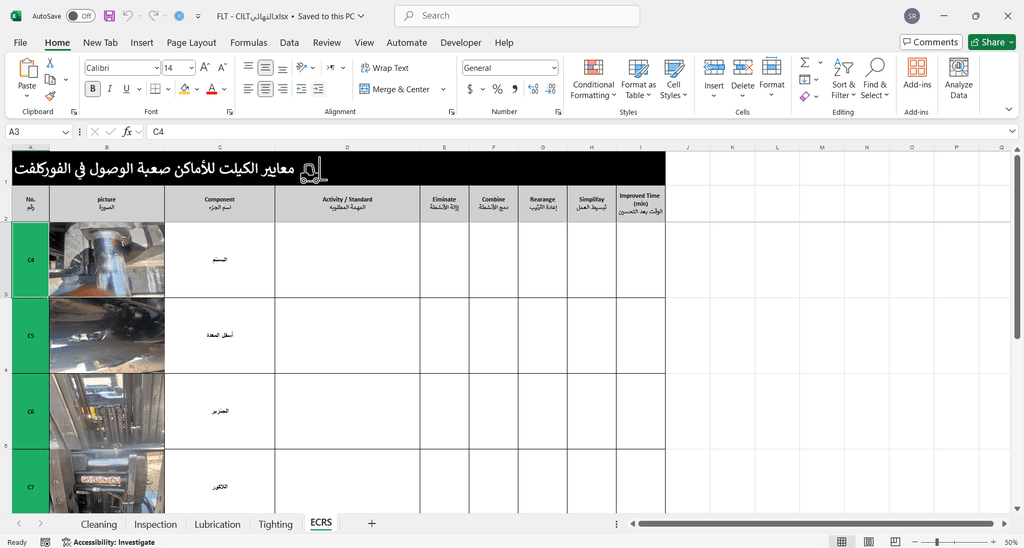Click the Cut scissors icon

(x=50, y=63)
